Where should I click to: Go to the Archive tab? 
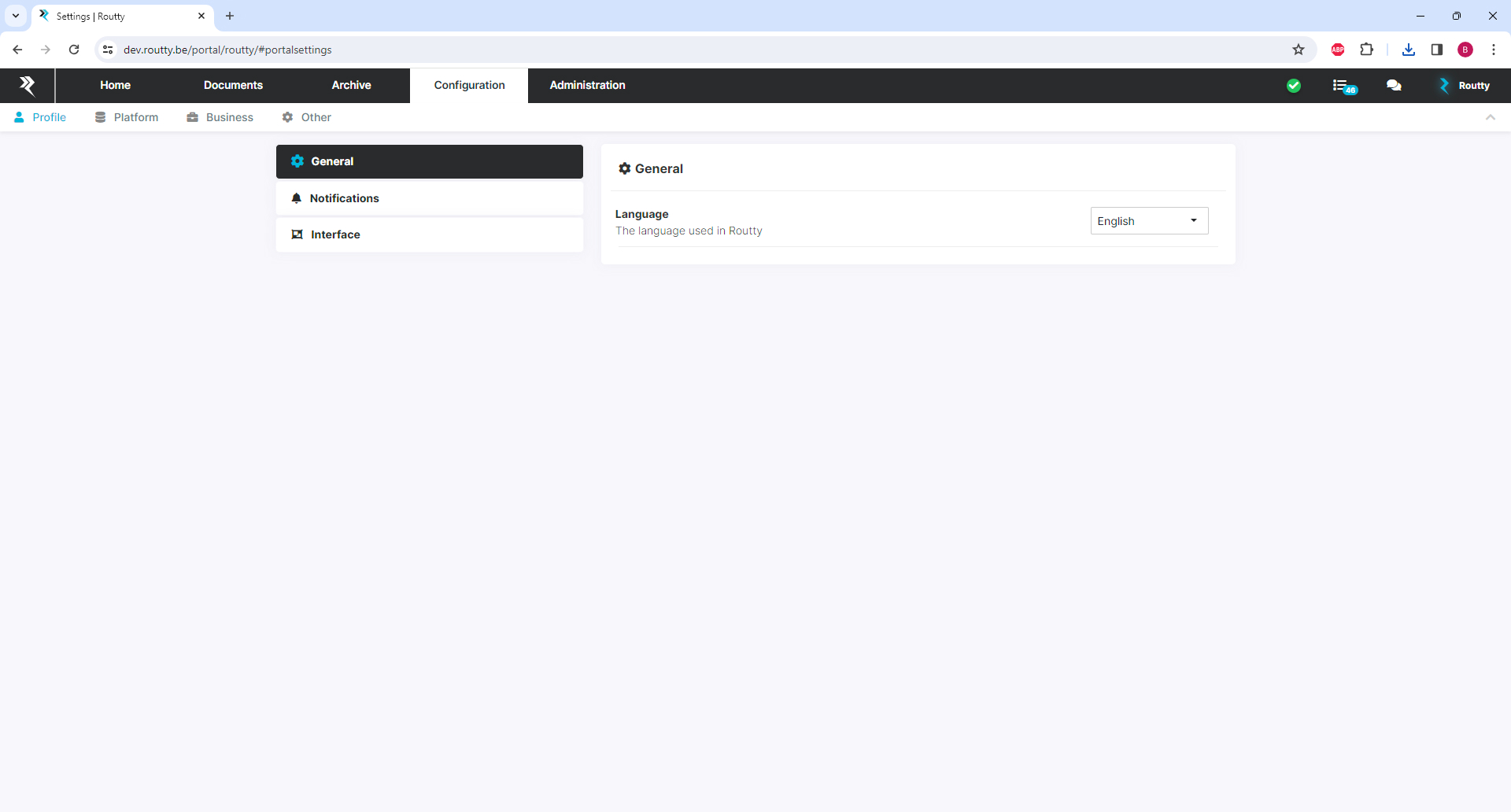pos(351,86)
